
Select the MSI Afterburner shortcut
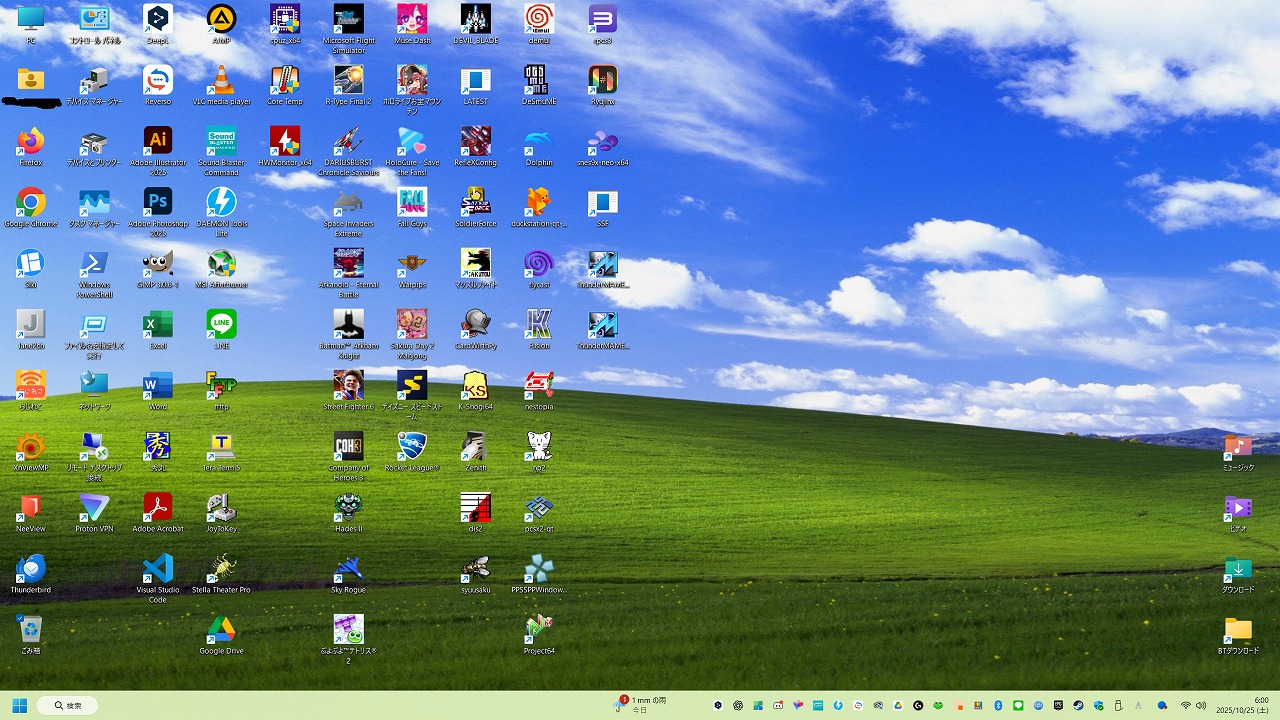point(221,263)
